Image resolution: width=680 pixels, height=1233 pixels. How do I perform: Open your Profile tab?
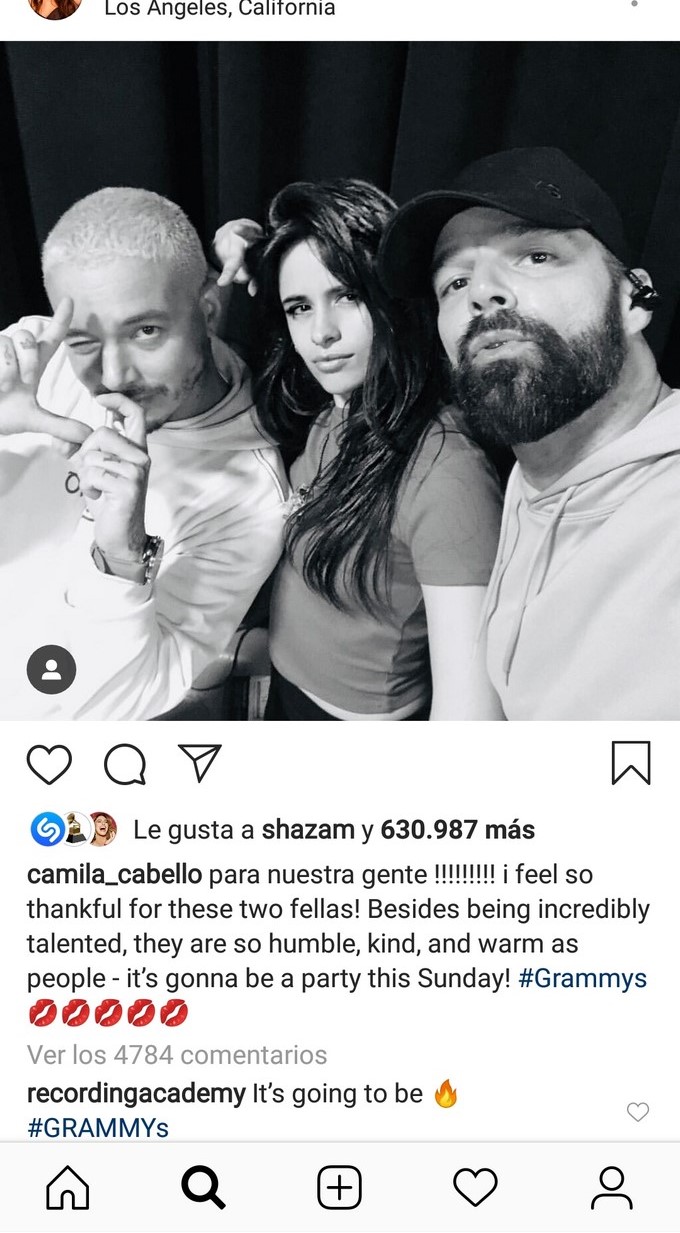[x=611, y=1188]
